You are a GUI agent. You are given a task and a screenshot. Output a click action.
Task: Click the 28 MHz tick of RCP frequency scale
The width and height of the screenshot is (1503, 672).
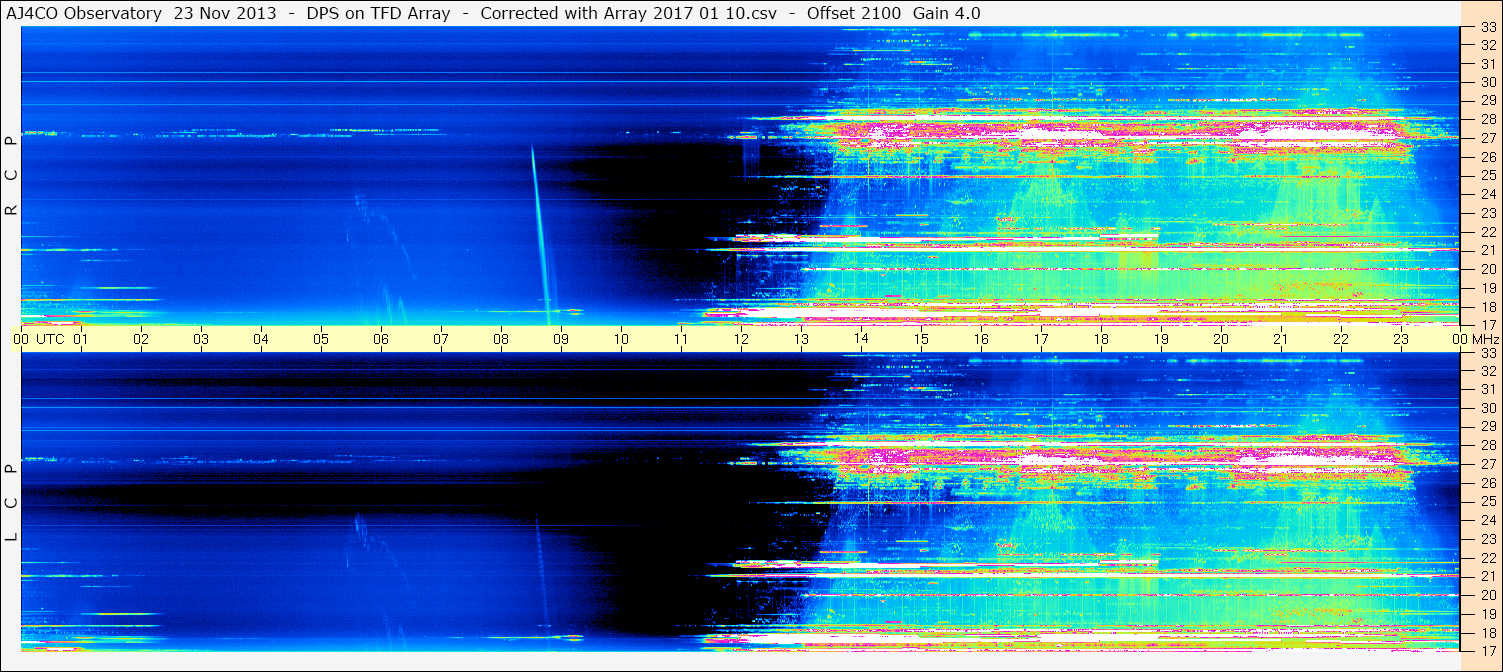1488,119
